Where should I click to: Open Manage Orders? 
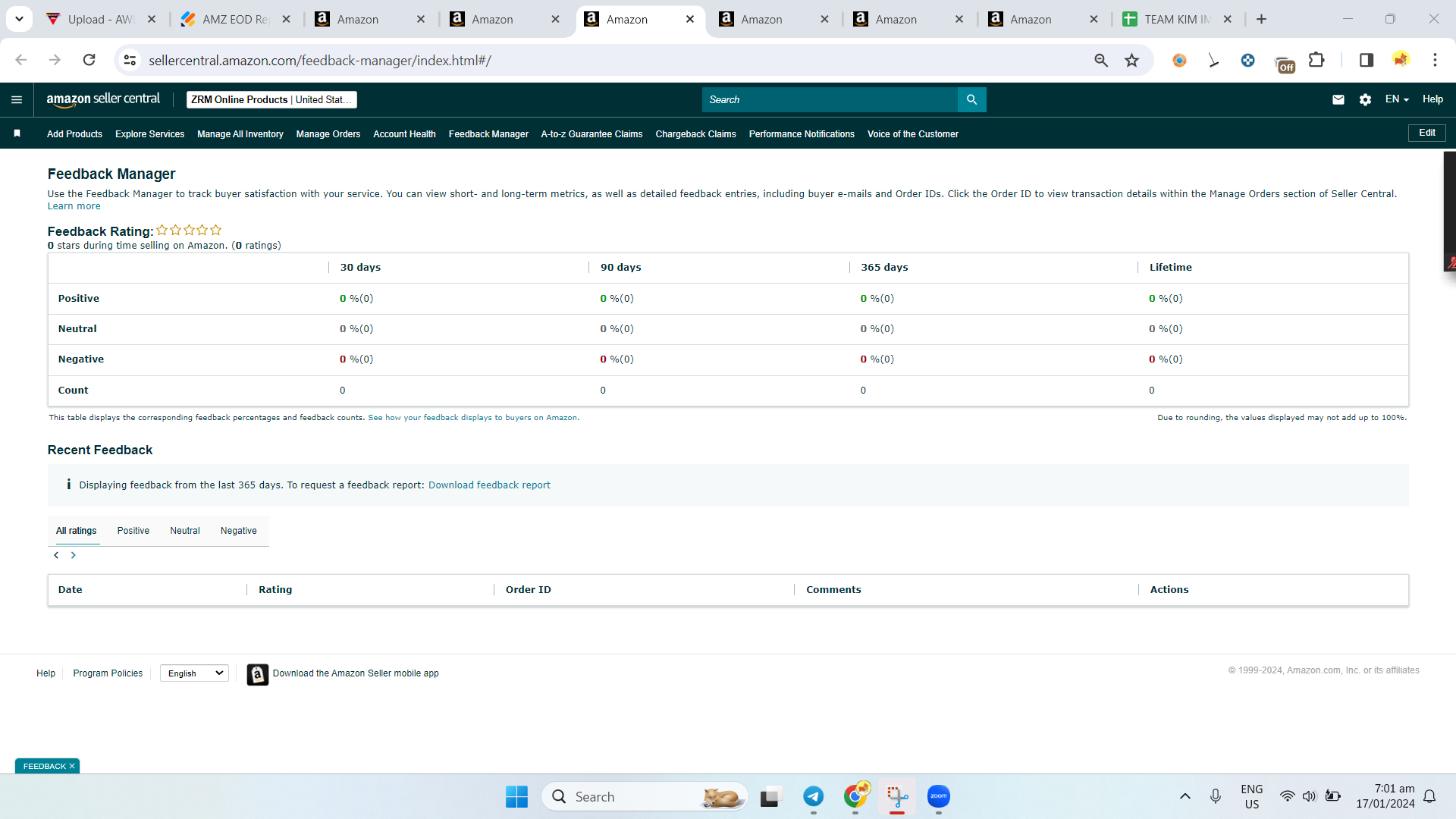click(x=328, y=134)
